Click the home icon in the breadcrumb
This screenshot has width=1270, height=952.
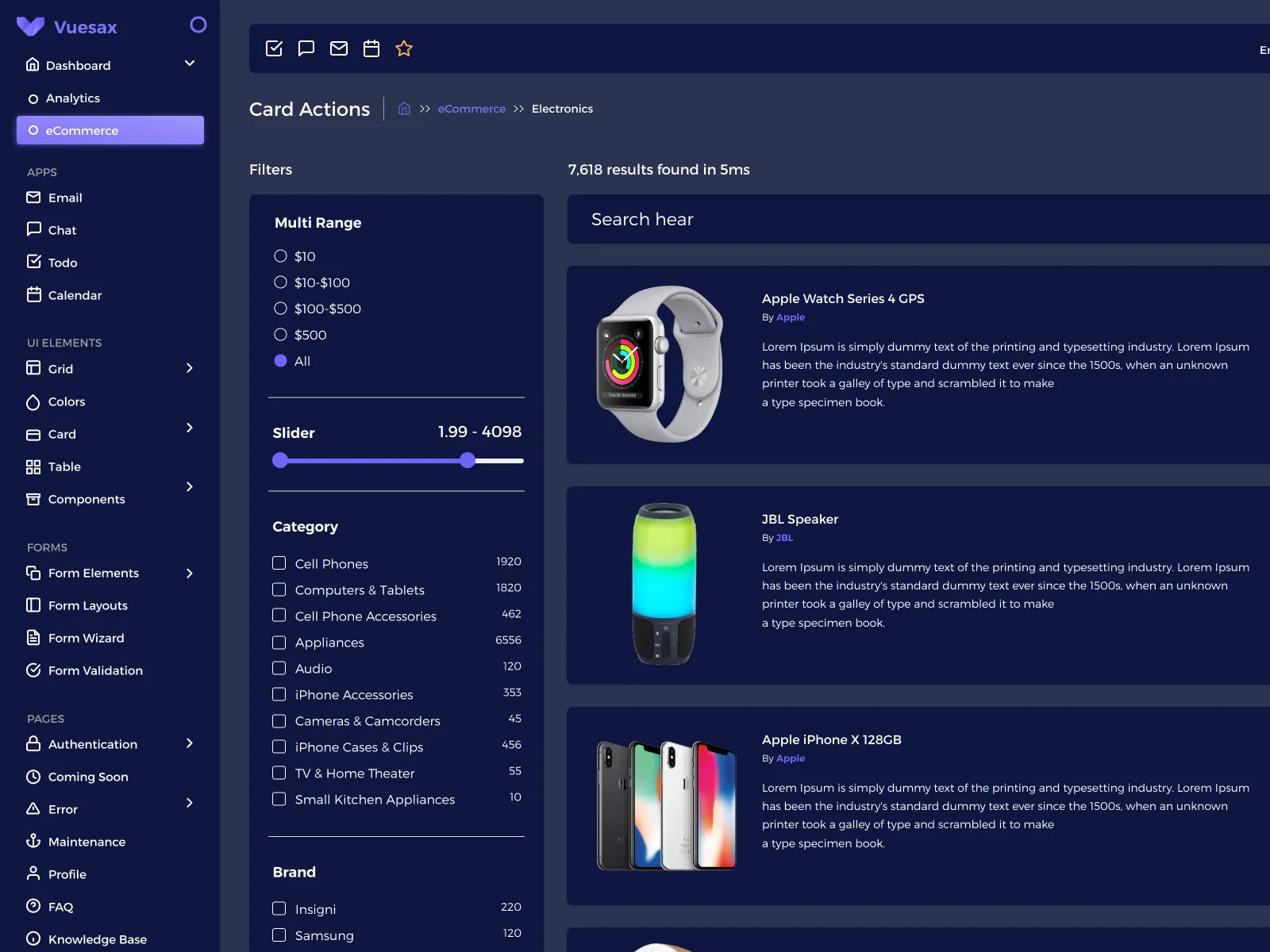pyautogui.click(x=404, y=108)
